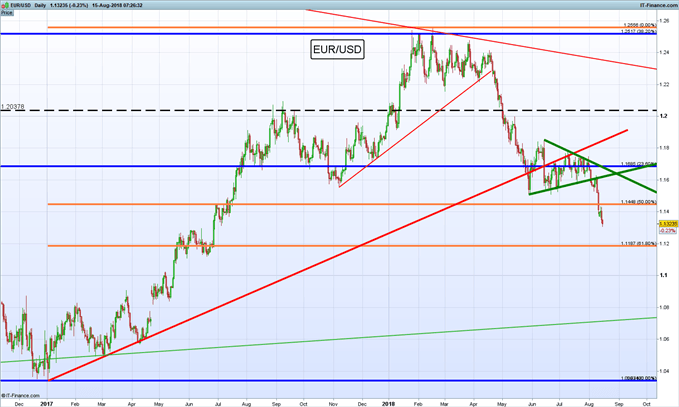Click the bold 1.2 price axis label
The image size is (679, 407).
point(663,116)
